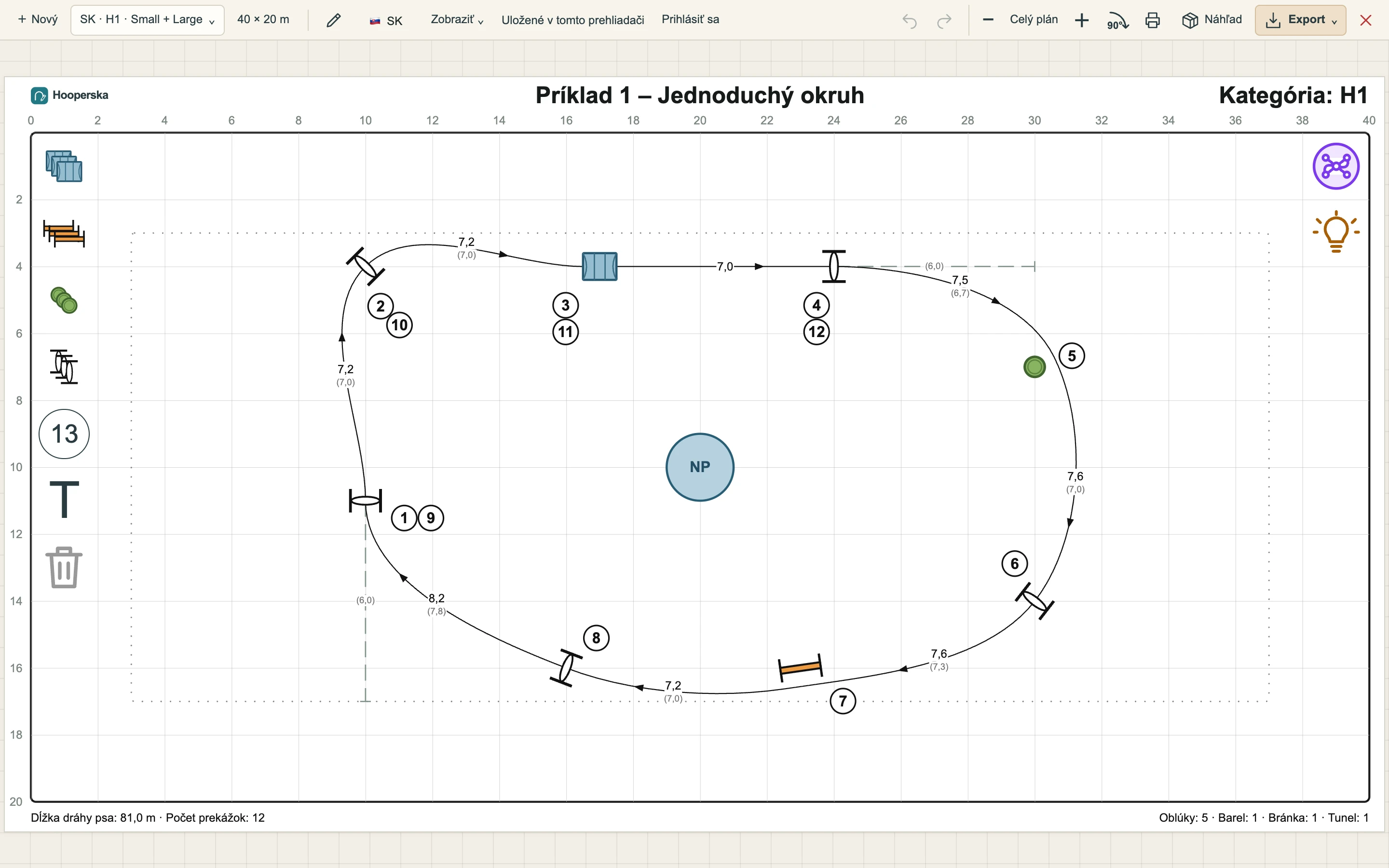This screenshot has height=868, width=1389.
Task: Click the Hooperska logo
Action: click(69, 95)
